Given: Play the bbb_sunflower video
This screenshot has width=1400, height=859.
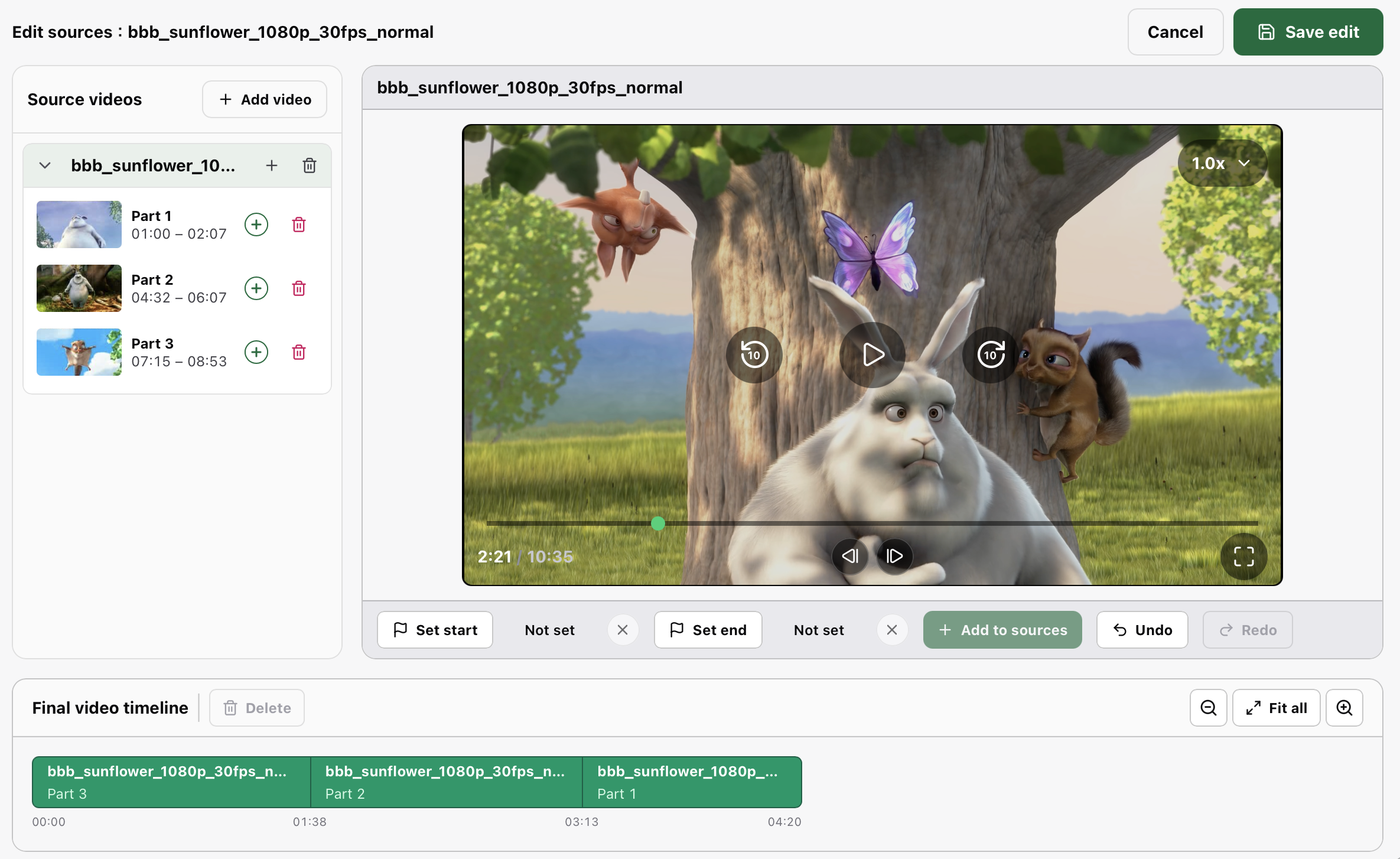Looking at the screenshot, I should click(872, 354).
